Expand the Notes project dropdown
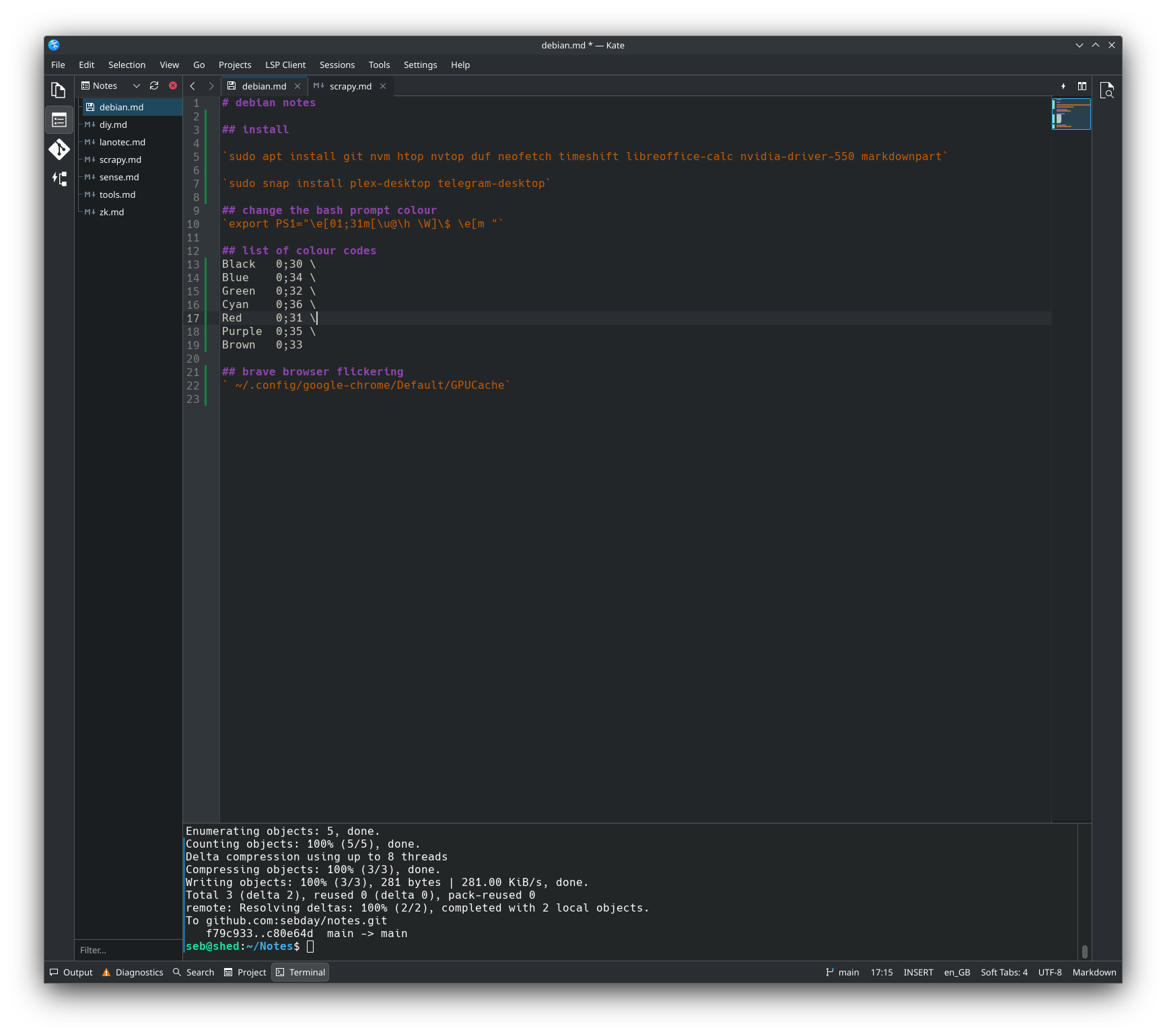Viewport: 1167px width, 1036px height. (x=137, y=85)
